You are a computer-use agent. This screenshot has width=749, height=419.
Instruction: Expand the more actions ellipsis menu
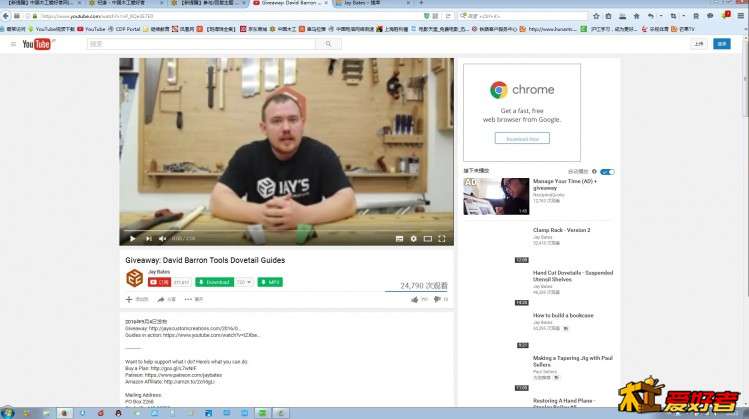coord(187,299)
